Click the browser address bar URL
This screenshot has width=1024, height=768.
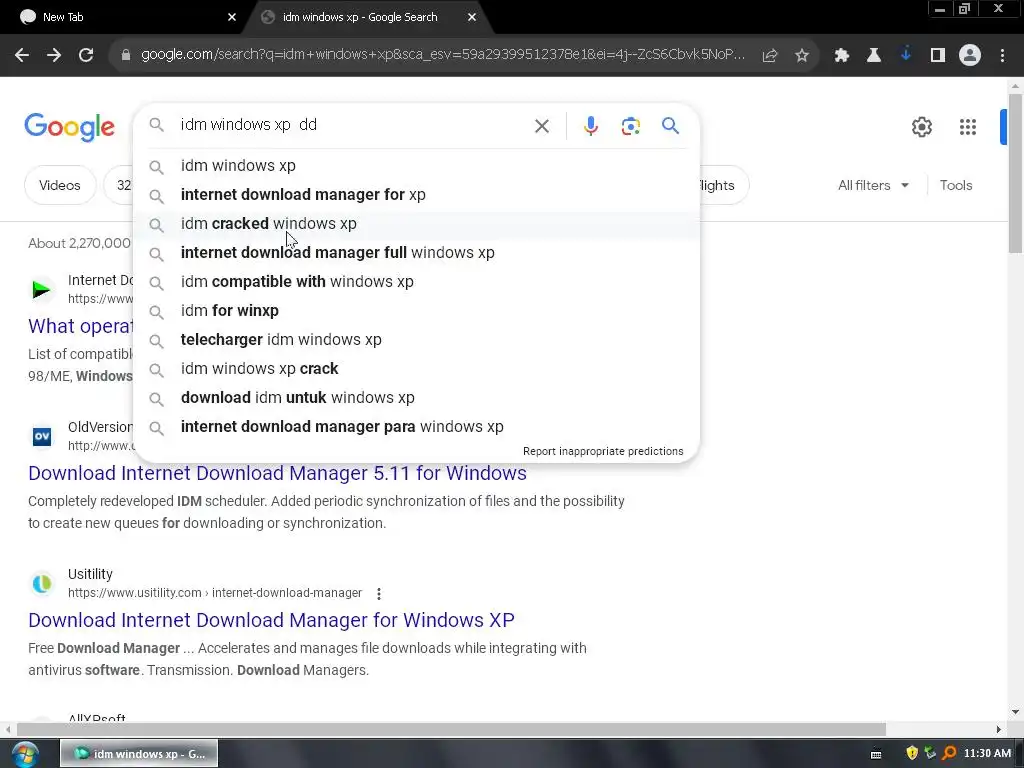tap(443, 55)
